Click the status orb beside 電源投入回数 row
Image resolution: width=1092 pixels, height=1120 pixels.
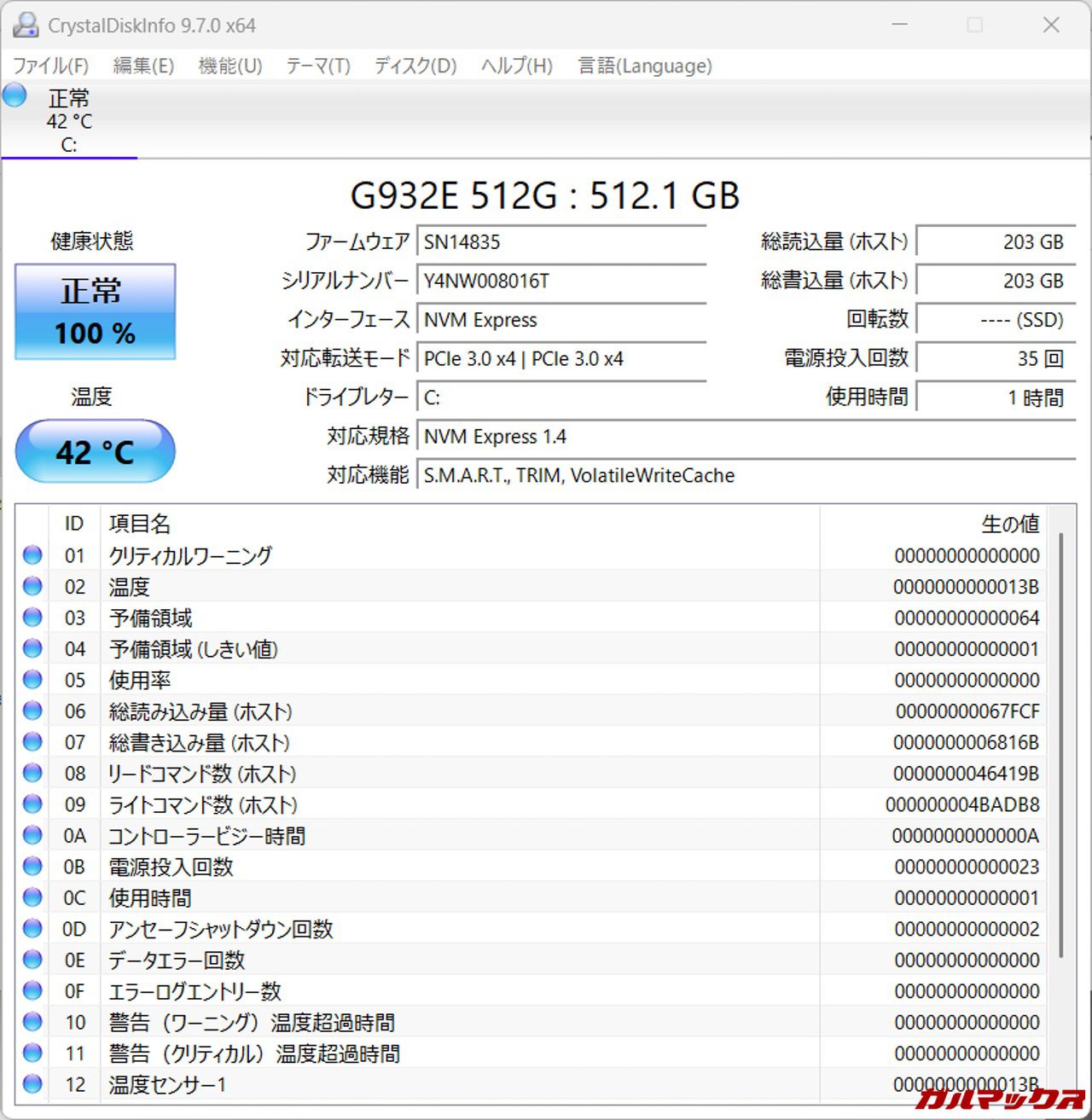point(32,867)
